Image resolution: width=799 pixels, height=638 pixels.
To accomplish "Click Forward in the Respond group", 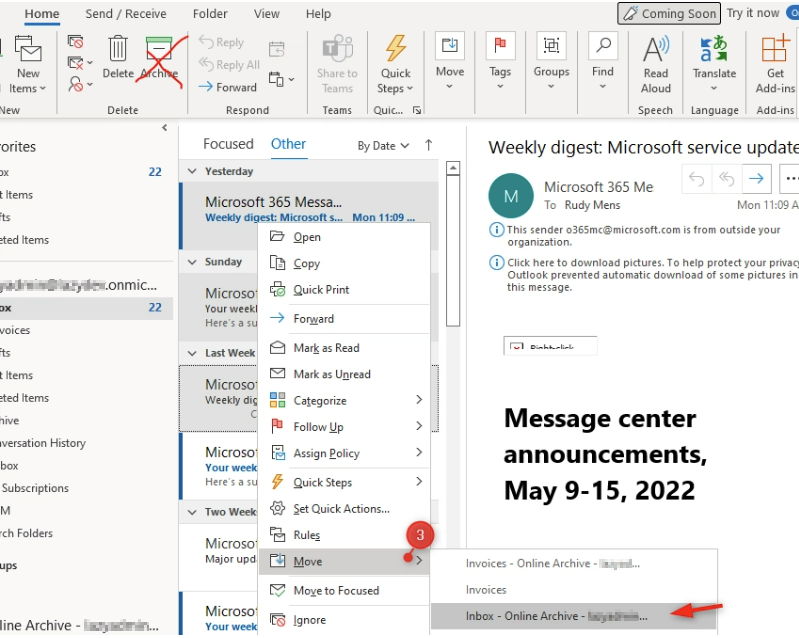I will coord(227,87).
